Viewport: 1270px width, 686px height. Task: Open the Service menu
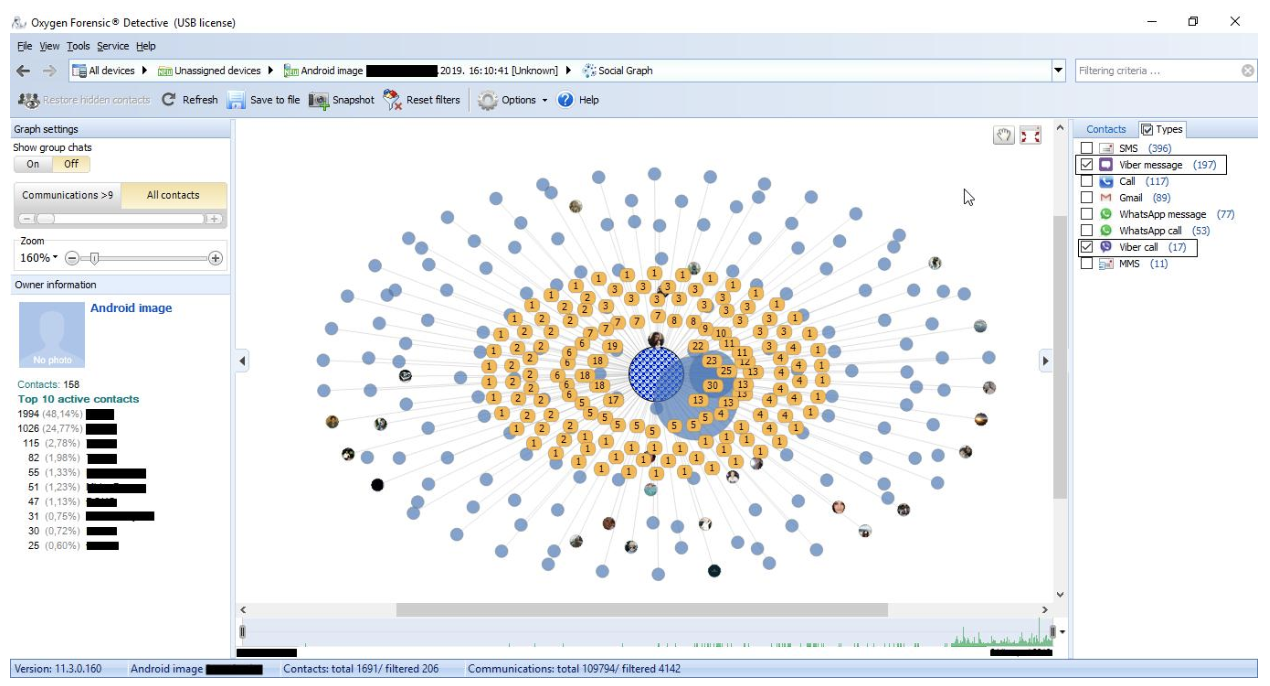pyautogui.click(x=113, y=46)
